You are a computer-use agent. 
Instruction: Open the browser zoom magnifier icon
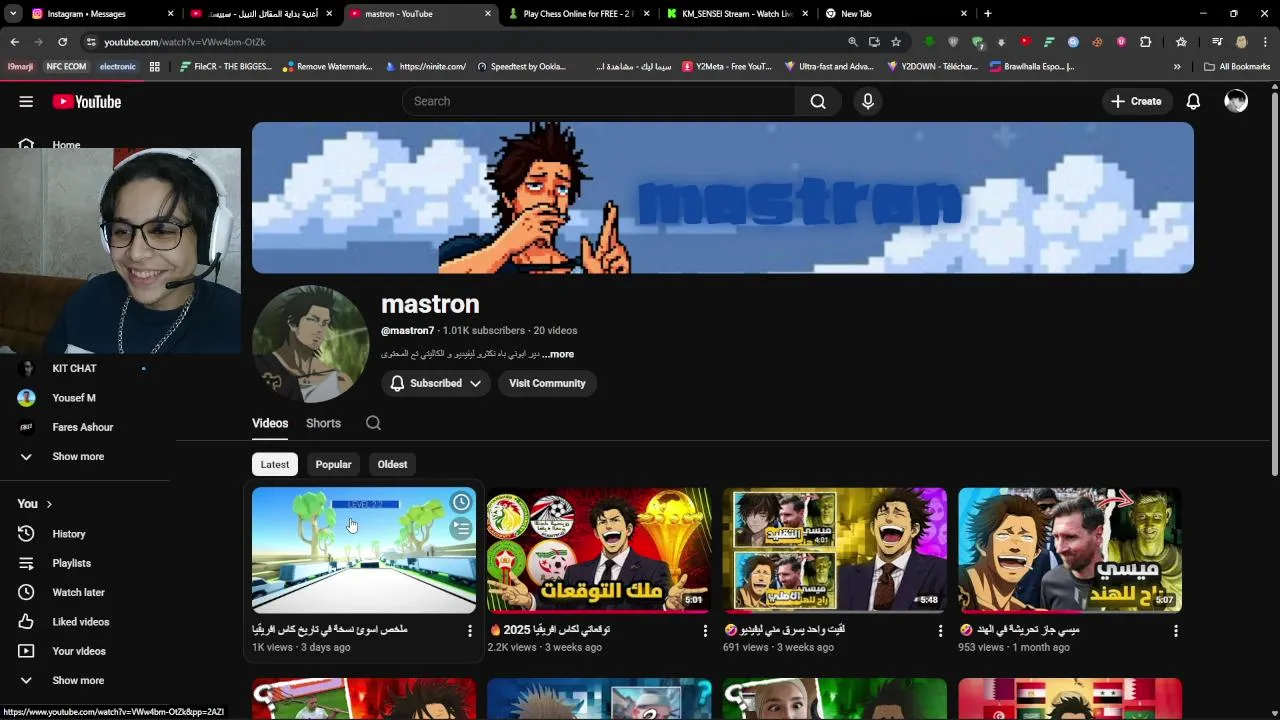pos(852,42)
